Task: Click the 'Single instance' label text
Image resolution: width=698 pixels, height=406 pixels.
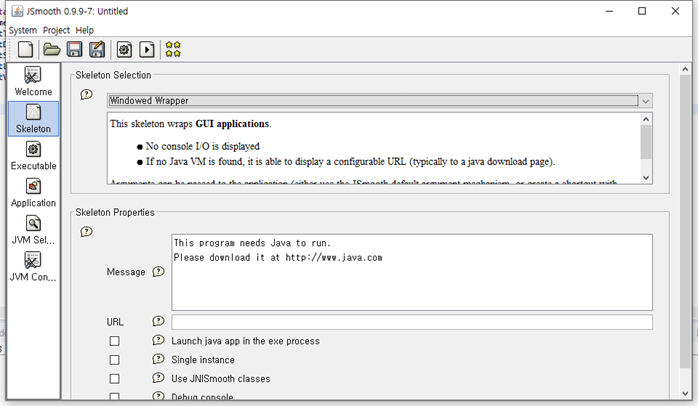Action: tap(203, 360)
